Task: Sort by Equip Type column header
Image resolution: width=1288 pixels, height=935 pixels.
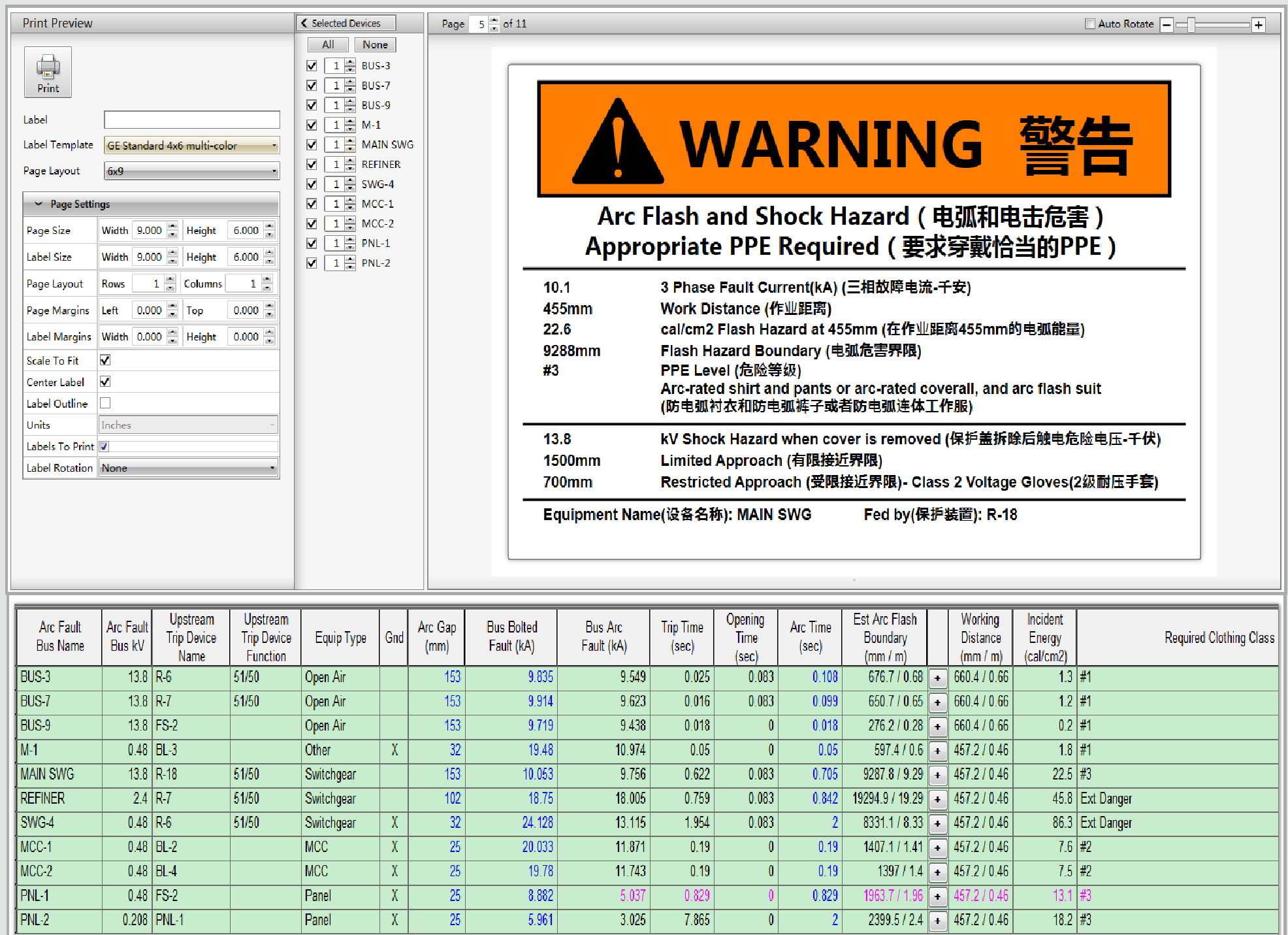Action: click(x=340, y=637)
